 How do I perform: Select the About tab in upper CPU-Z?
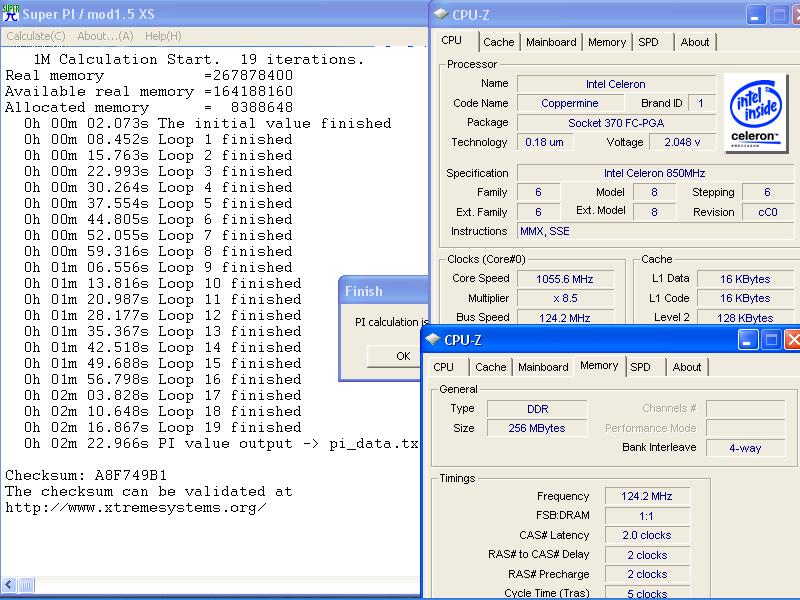(695, 42)
